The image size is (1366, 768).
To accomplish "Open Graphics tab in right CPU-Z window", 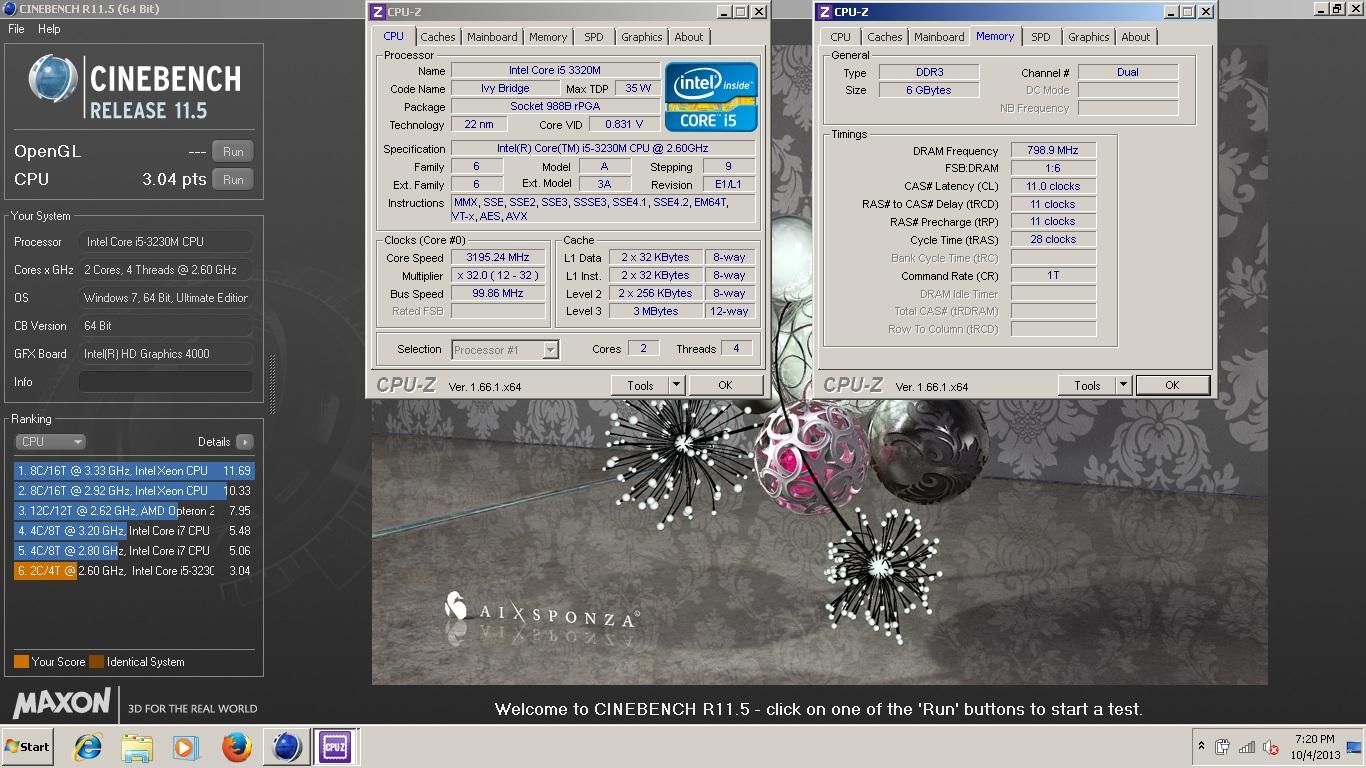I will coord(1088,37).
